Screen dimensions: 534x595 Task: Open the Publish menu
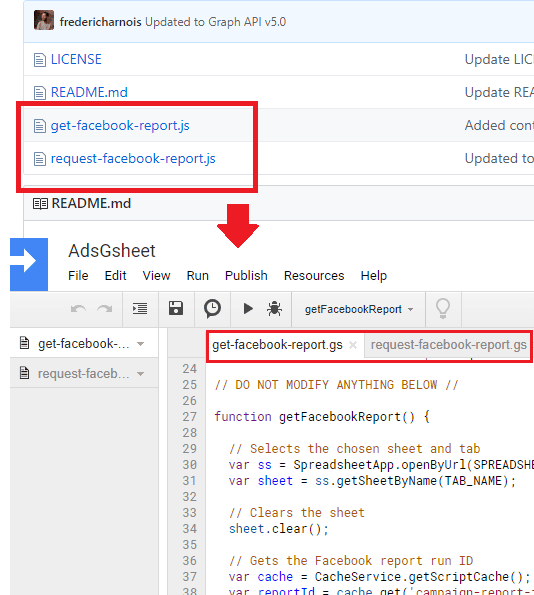pyautogui.click(x=246, y=275)
